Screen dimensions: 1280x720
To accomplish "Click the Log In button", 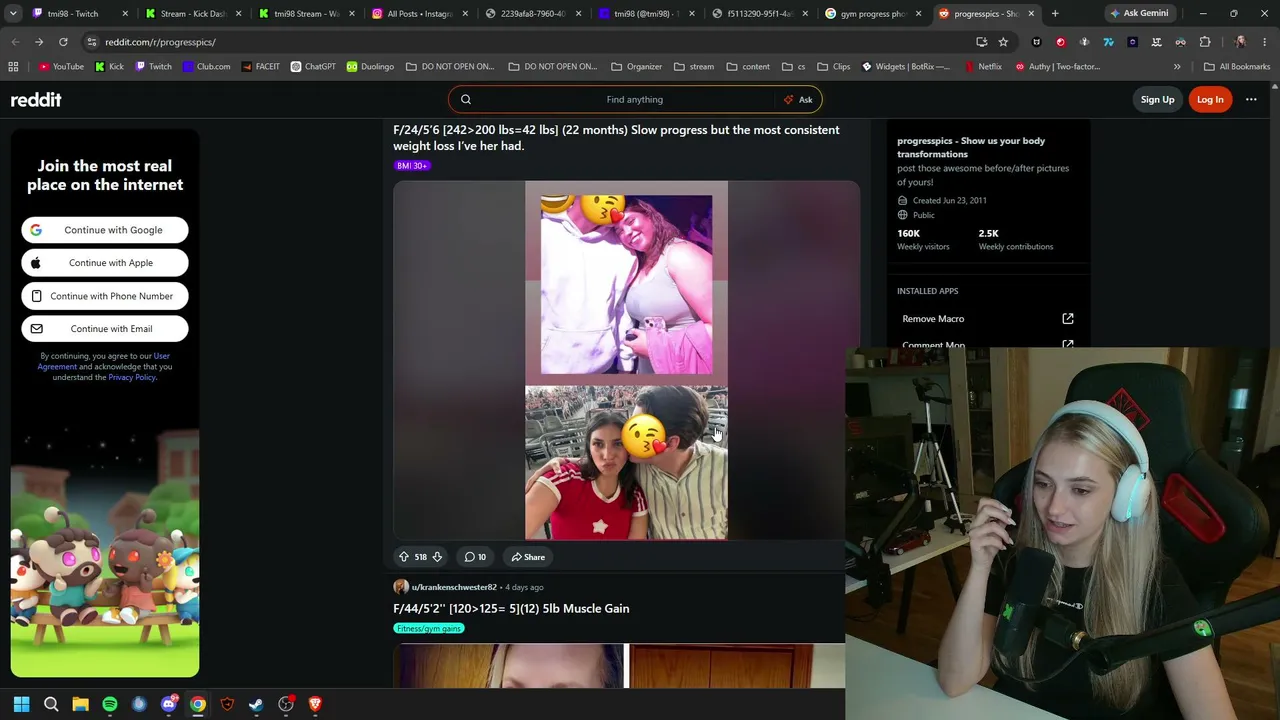I will coord(1210,99).
